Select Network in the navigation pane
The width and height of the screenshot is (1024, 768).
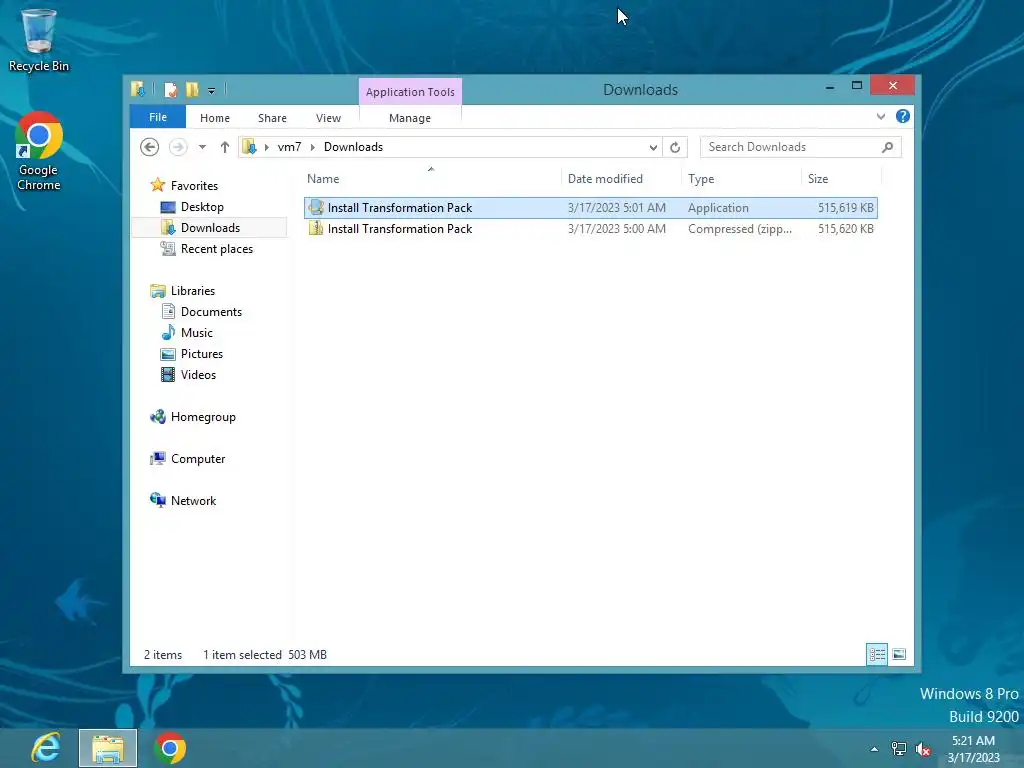[193, 500]
